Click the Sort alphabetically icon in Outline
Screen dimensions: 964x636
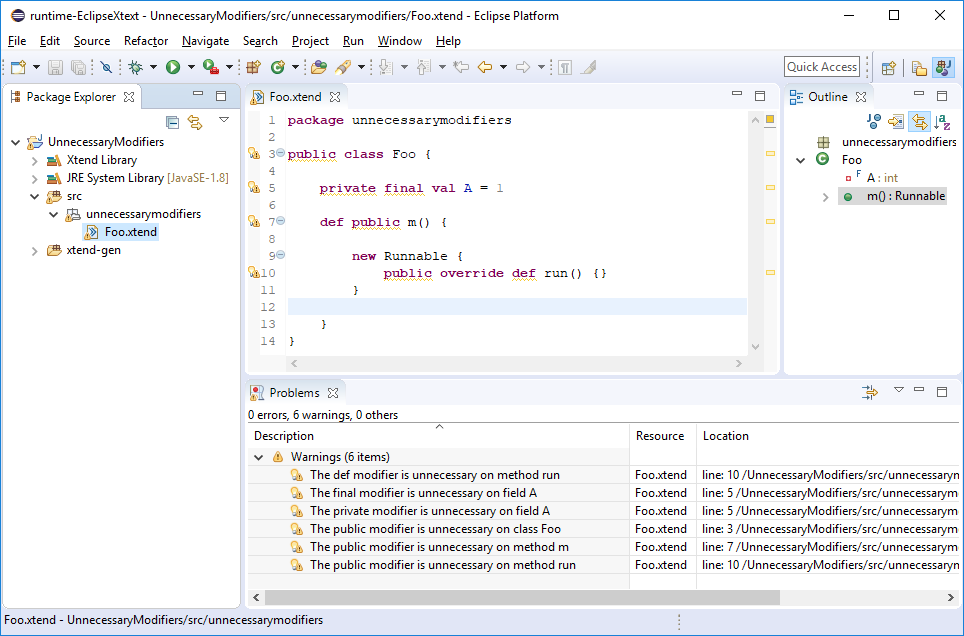coord(941,121)
